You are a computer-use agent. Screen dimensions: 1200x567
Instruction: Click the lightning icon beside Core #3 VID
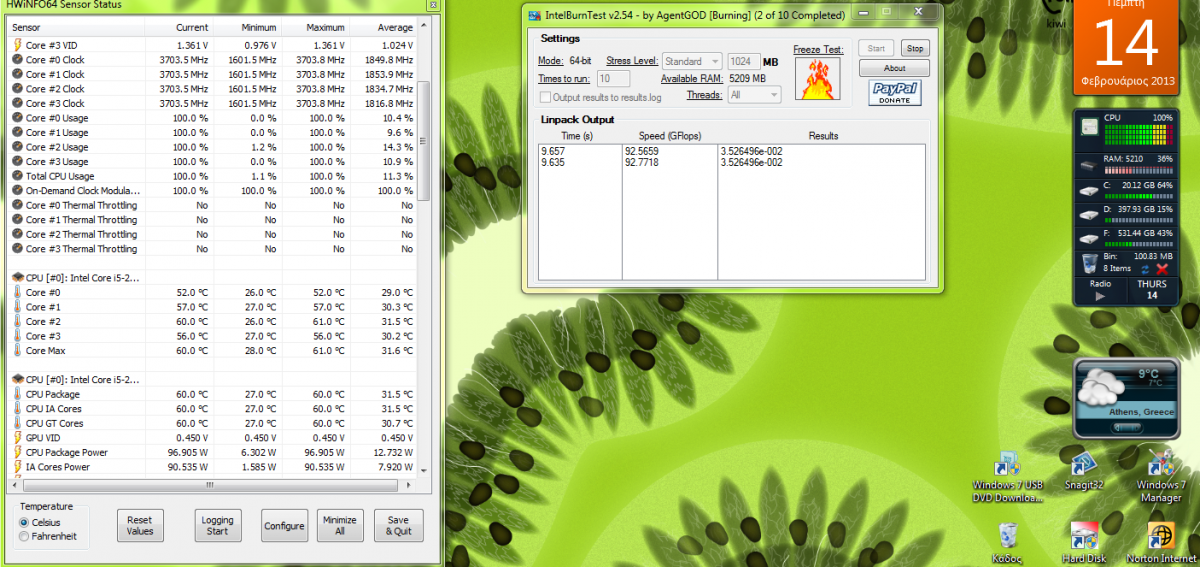click(17, 45)
